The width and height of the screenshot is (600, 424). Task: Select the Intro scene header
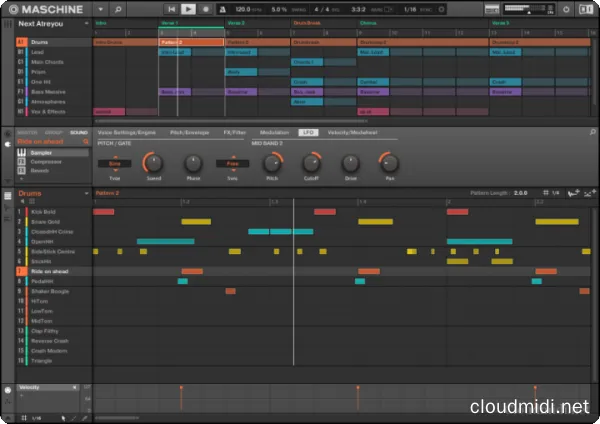101,23
